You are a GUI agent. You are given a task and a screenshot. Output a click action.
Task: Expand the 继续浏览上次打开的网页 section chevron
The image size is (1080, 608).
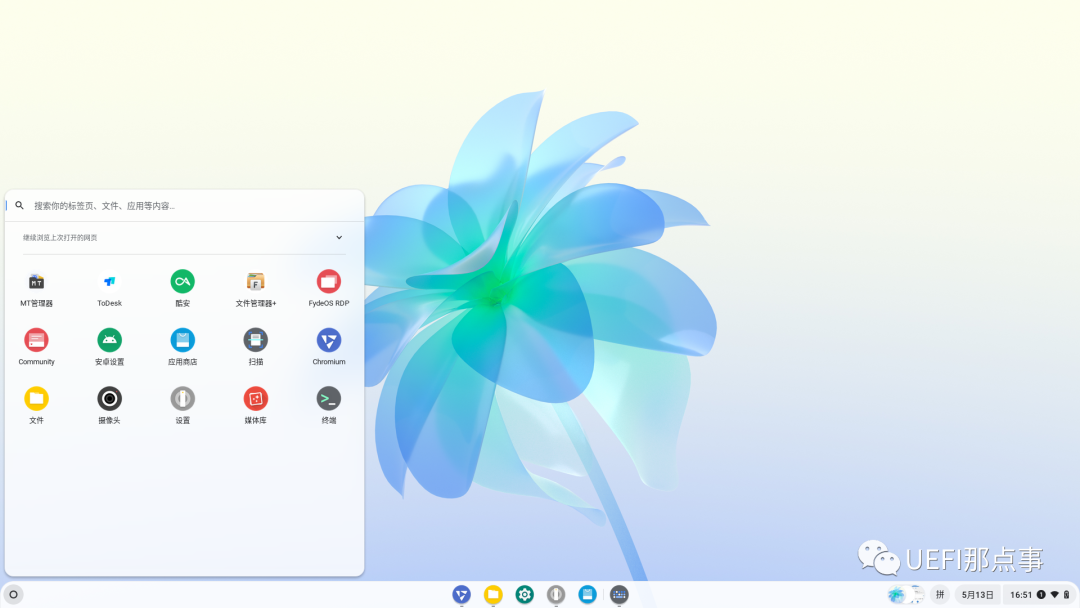pos(339,238)
